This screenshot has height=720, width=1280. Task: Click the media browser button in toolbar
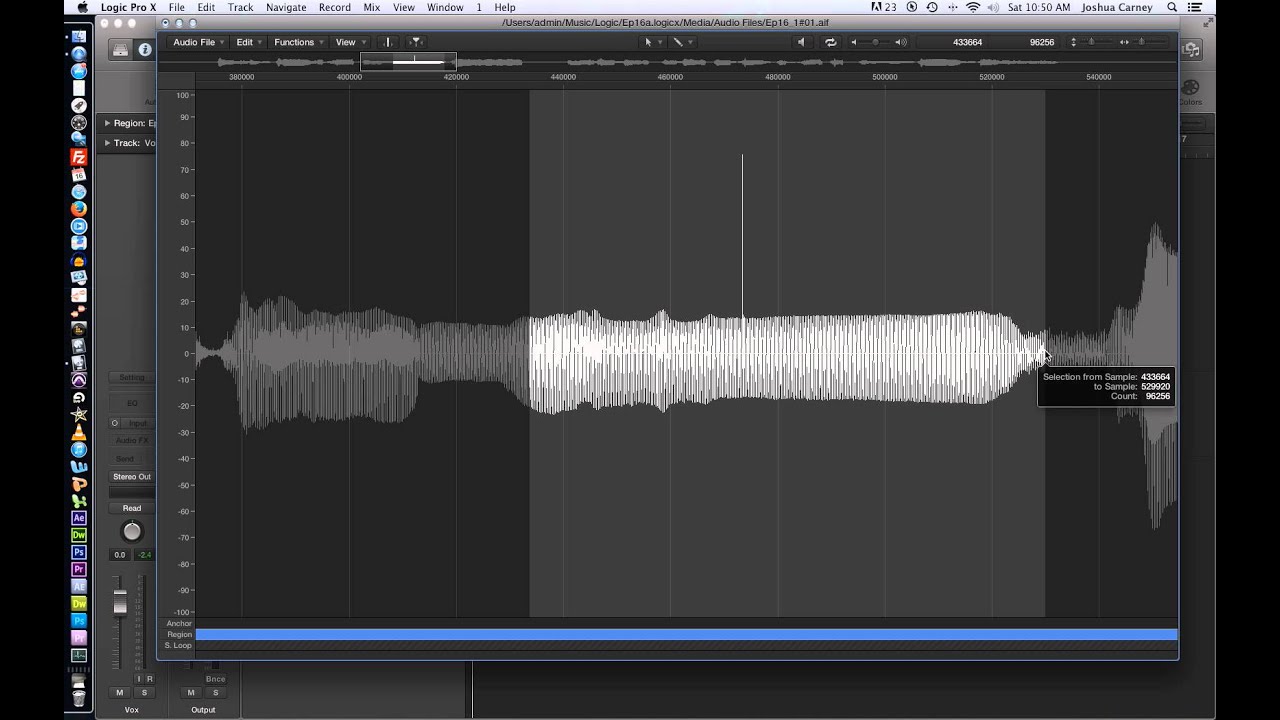click(x=1192, y=49)
